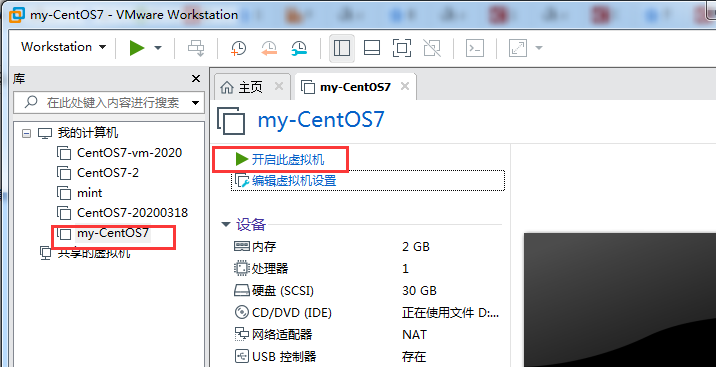Click the virtual machine preview thumbnail
The width and height of the screenshot is (716, 367).
pyautogui.click(x=620, y=300)
